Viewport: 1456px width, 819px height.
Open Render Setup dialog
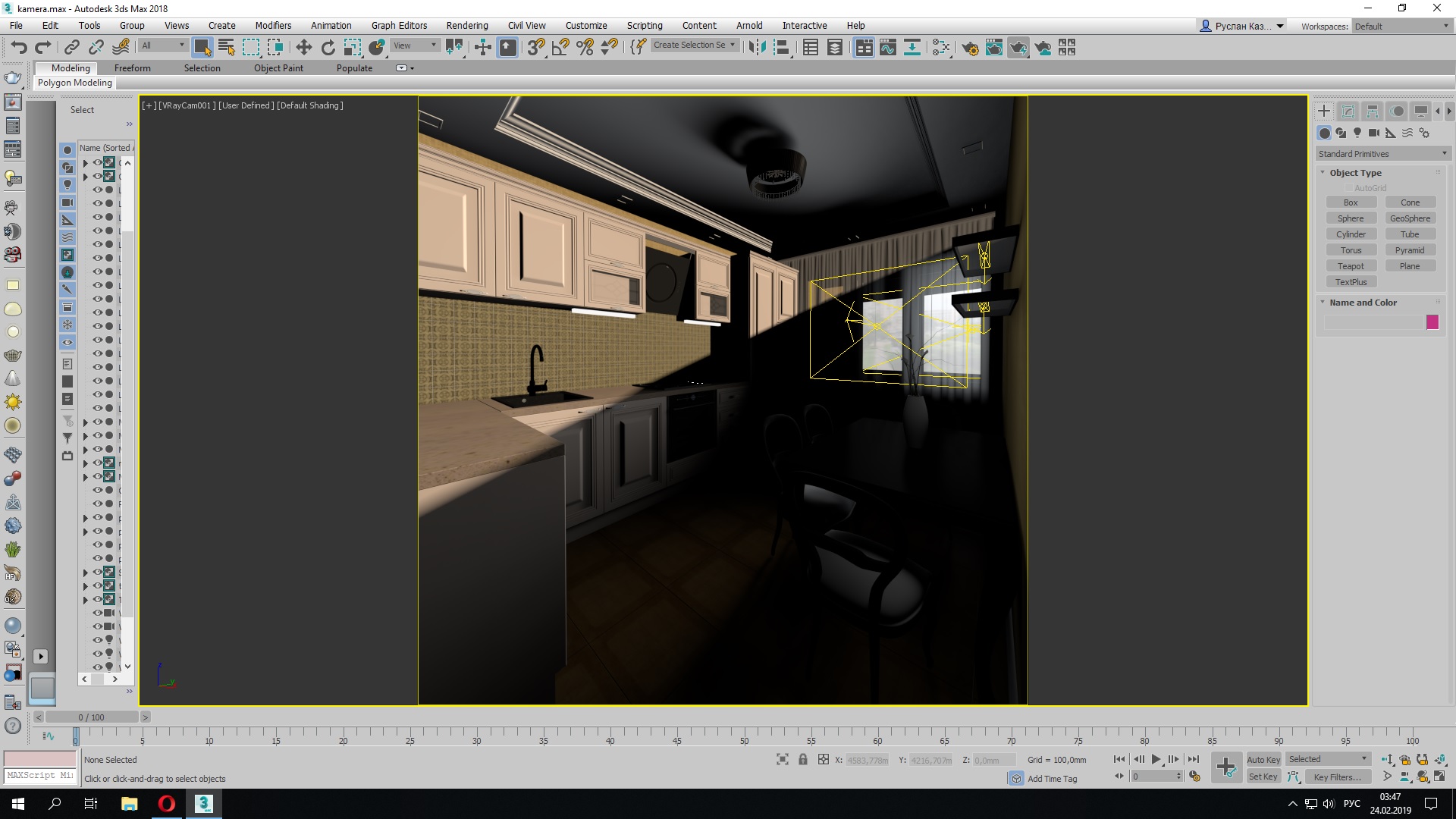point(970,48)
